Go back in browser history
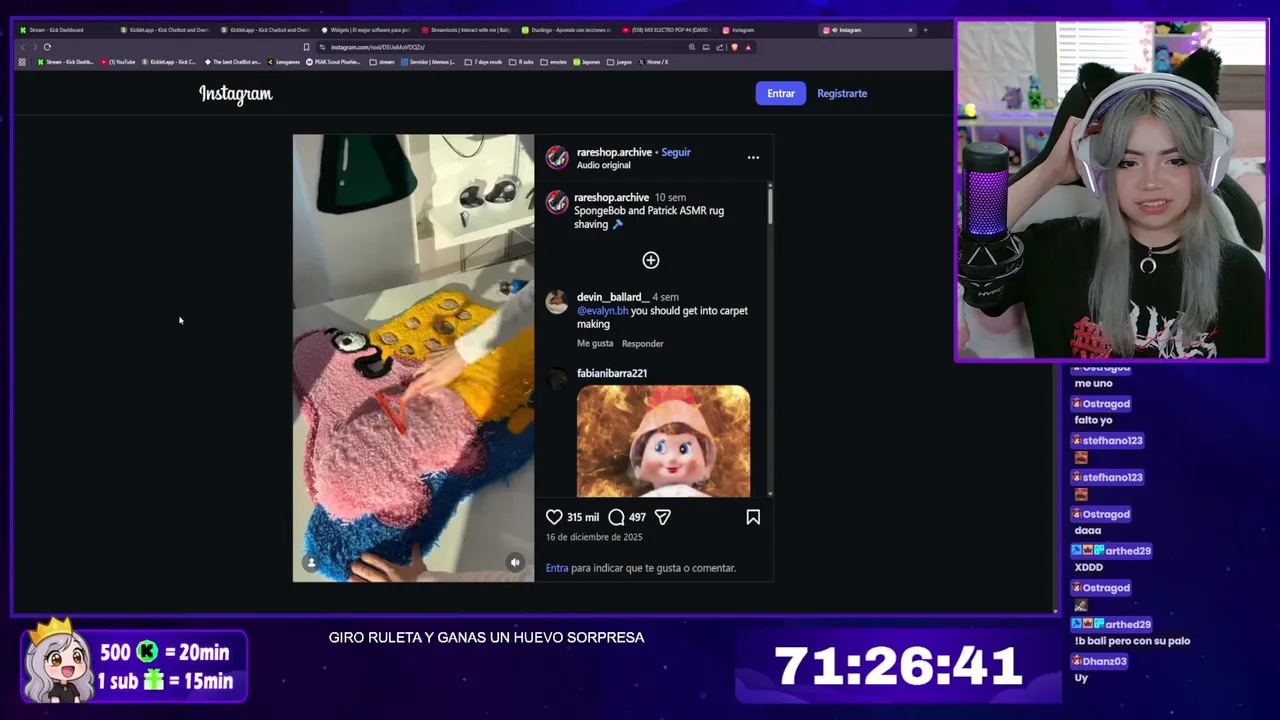The width and height of the screenshot is (1280, 720). [x=22, y=47]
